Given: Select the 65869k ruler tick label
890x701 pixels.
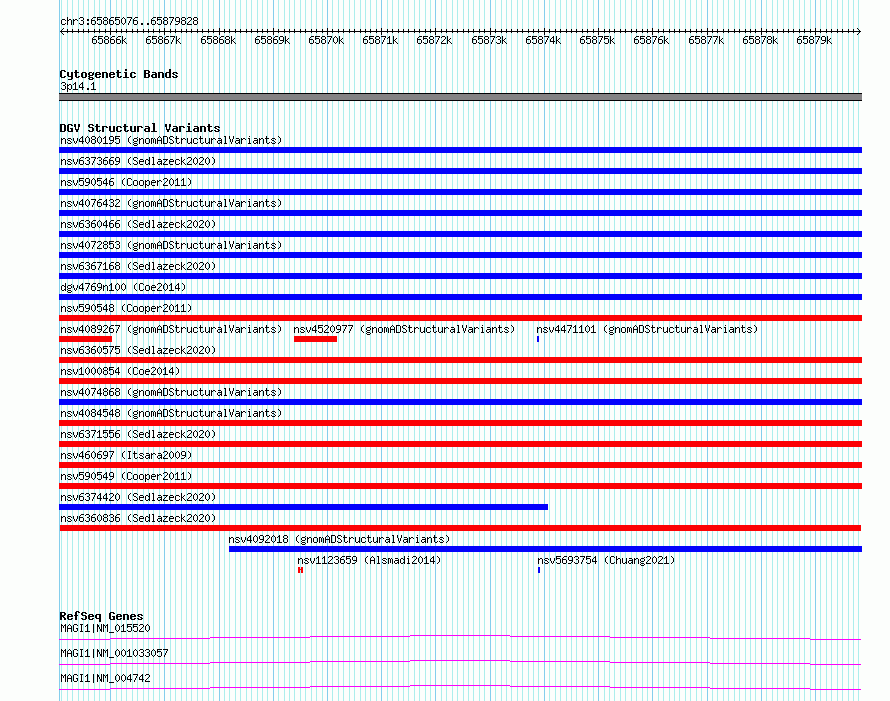Looking at the screenshot, I should pos(272,40).
